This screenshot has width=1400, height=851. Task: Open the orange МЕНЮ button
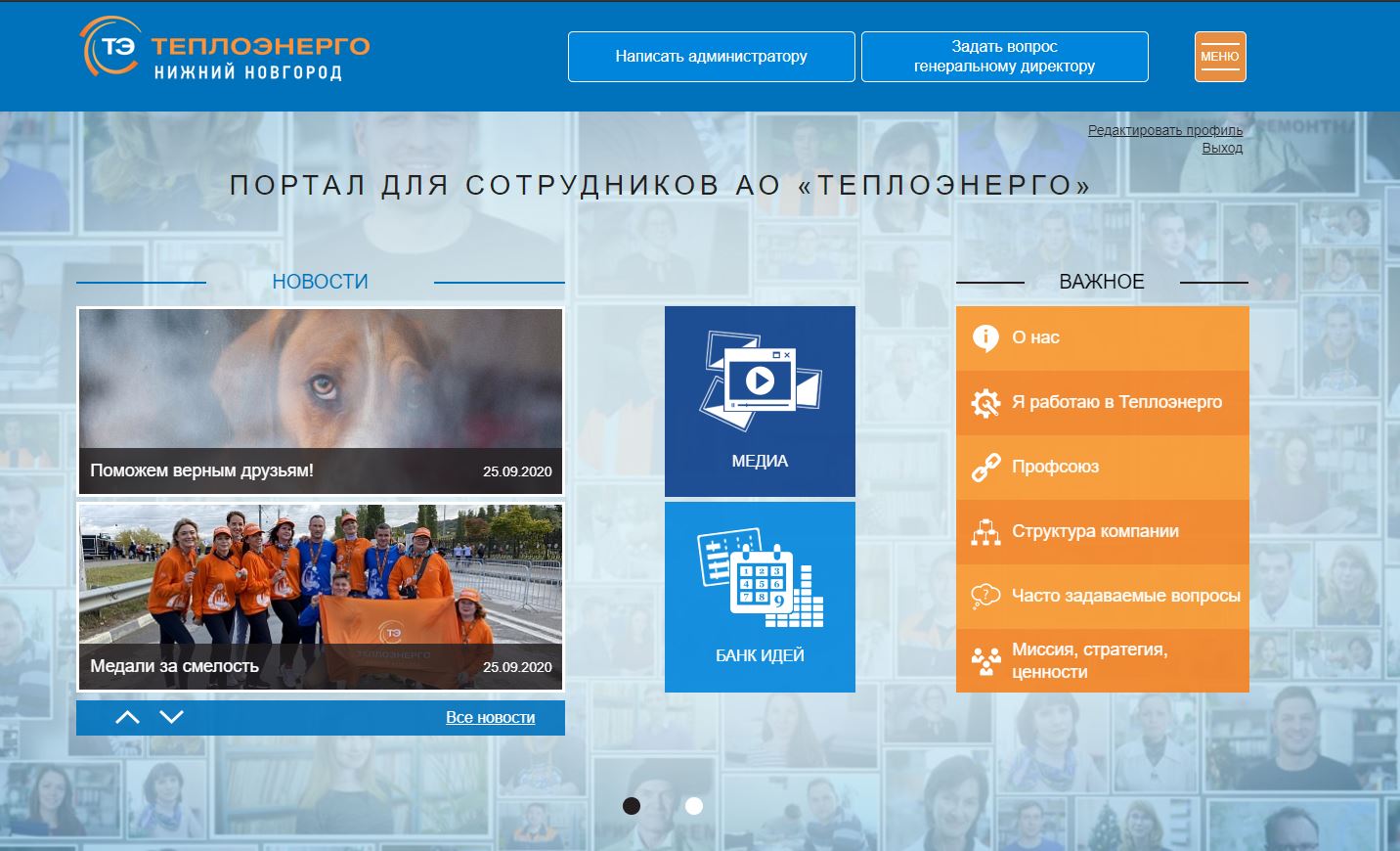(x=1220, y=57)
